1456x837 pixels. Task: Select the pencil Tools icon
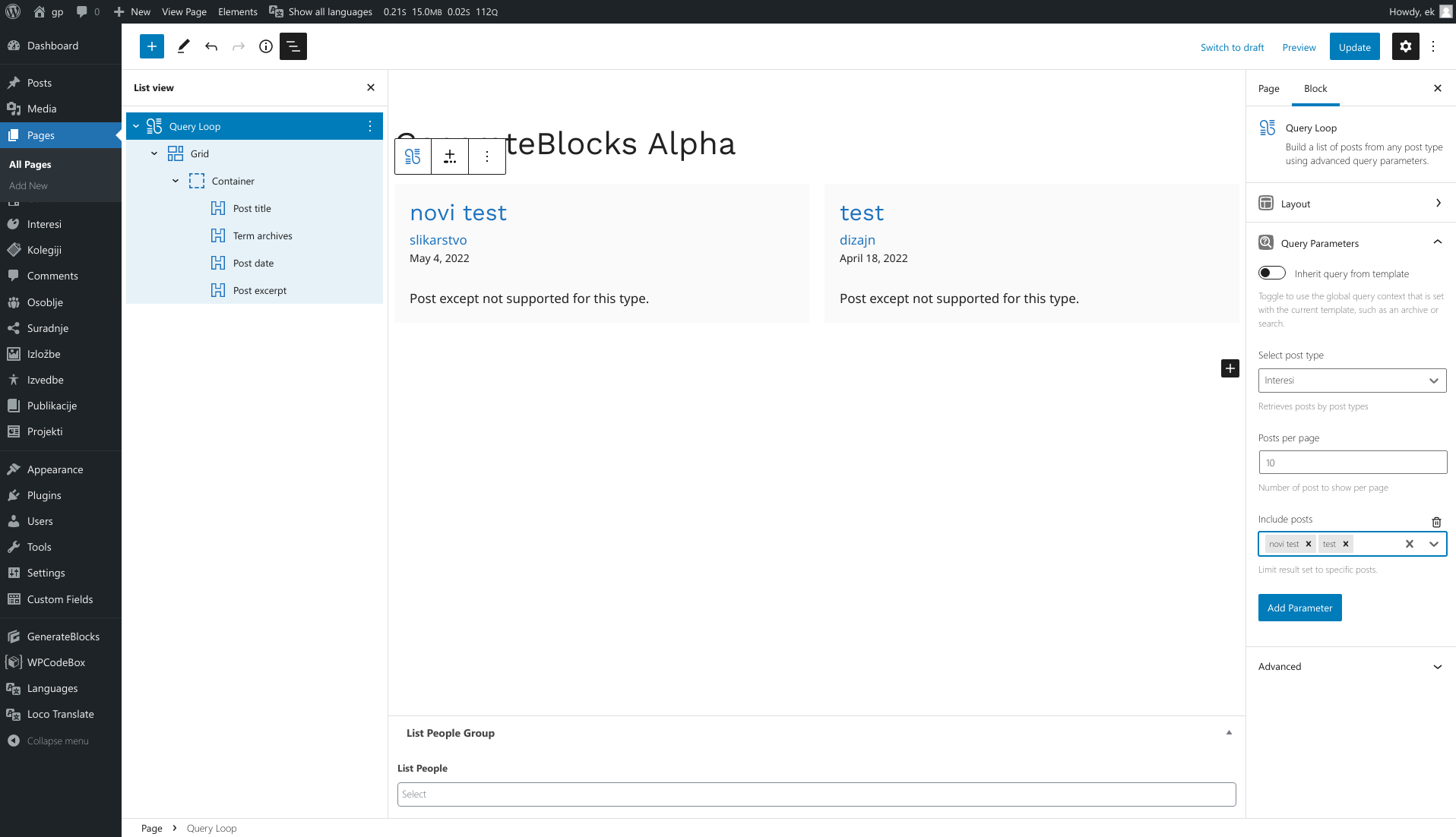[183, 46]
